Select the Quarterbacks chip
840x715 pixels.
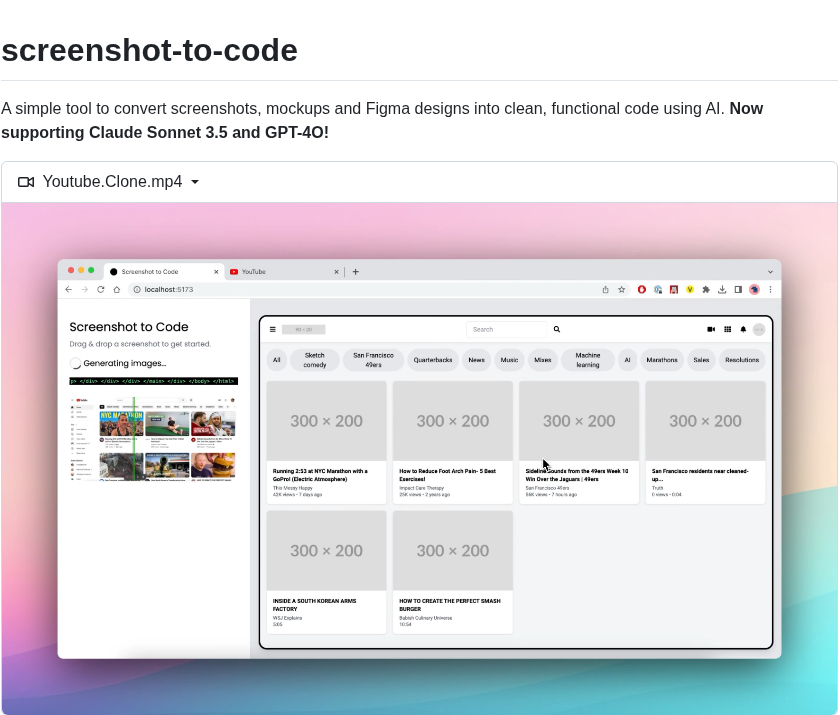click(x=433, y=360)
